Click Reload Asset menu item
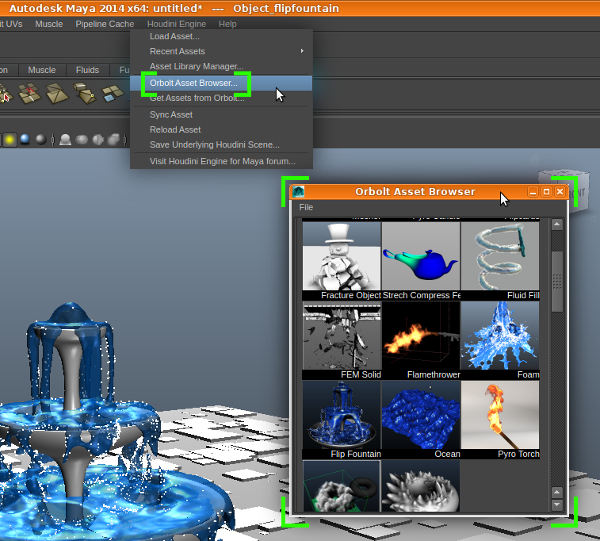 (x=221, y=130)
